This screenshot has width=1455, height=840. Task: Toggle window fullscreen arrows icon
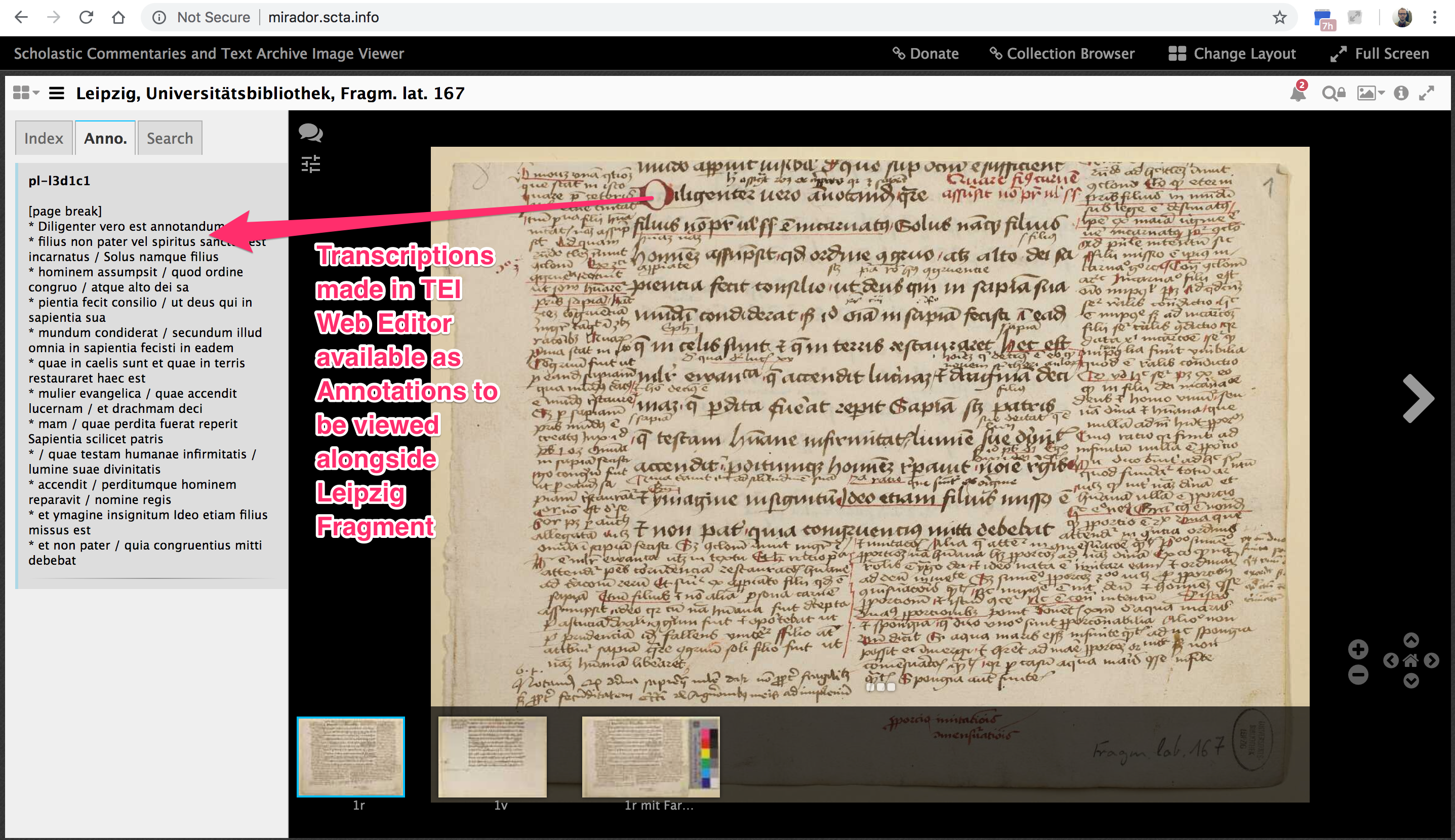1427,94
